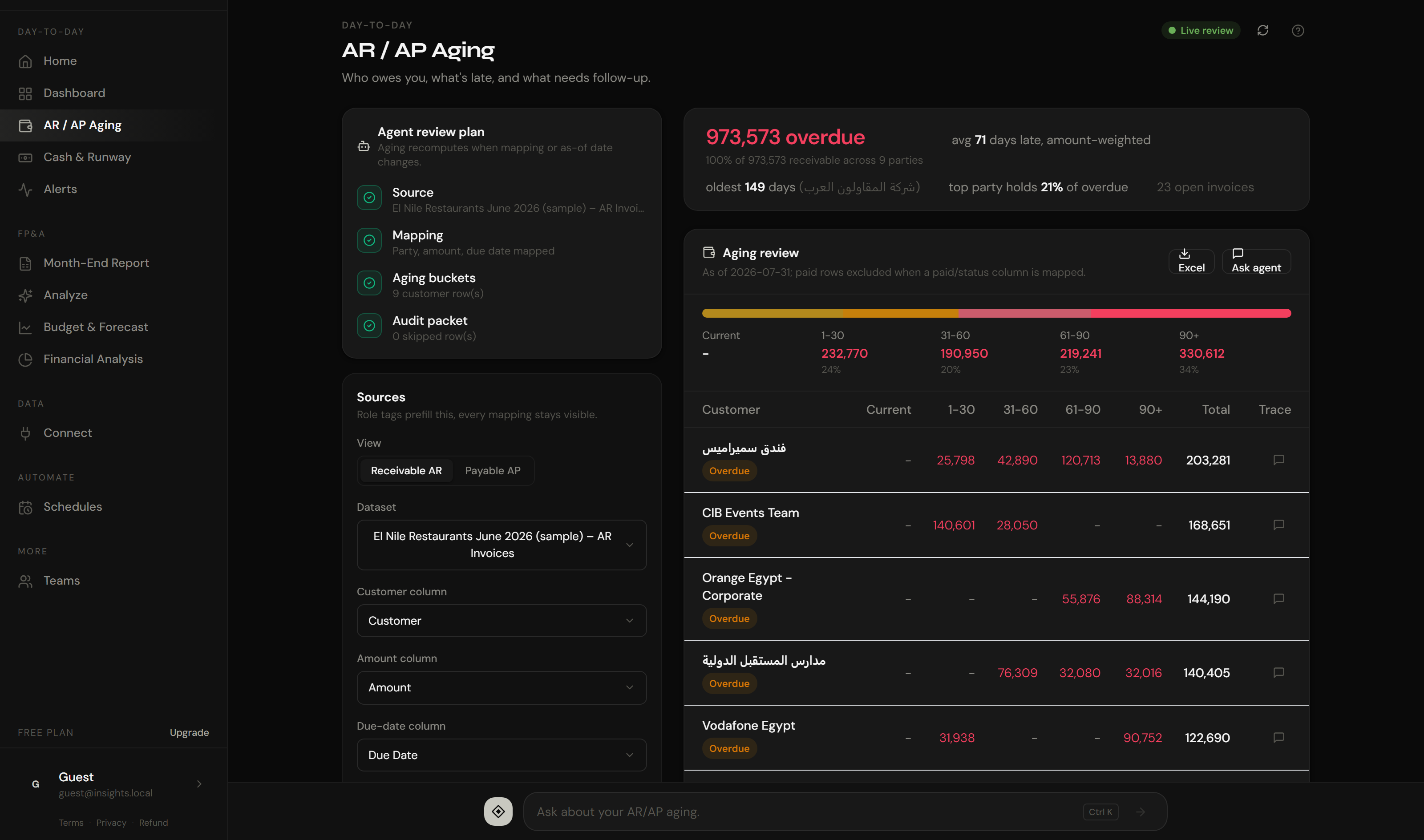Click the Analyze sparkle icon

25,295
